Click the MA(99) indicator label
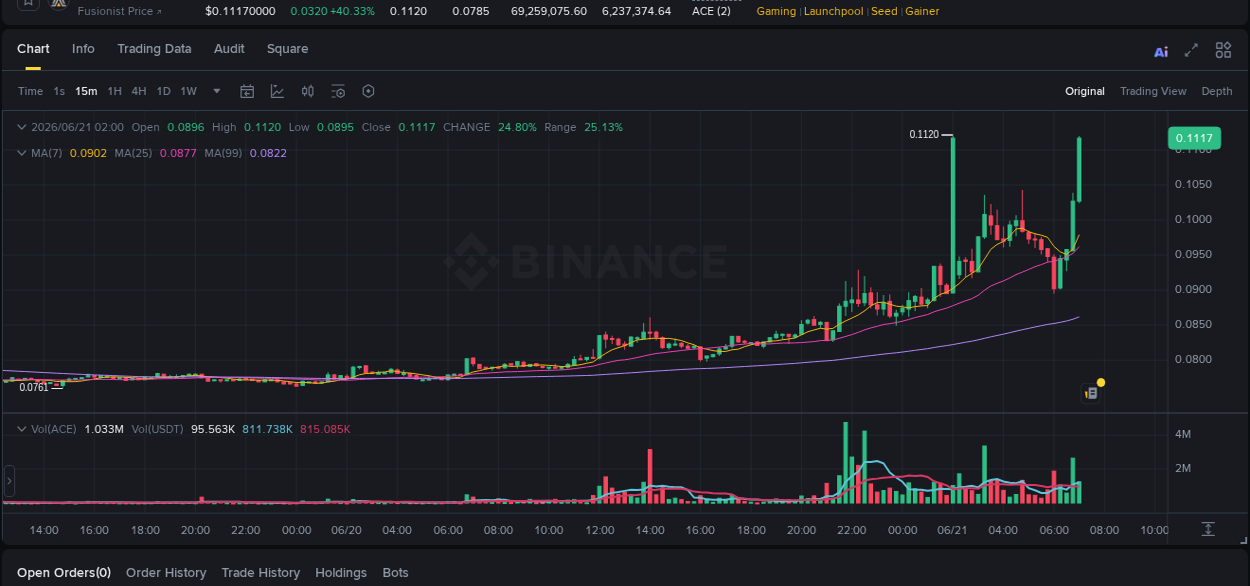 click(x=223, y=153)
